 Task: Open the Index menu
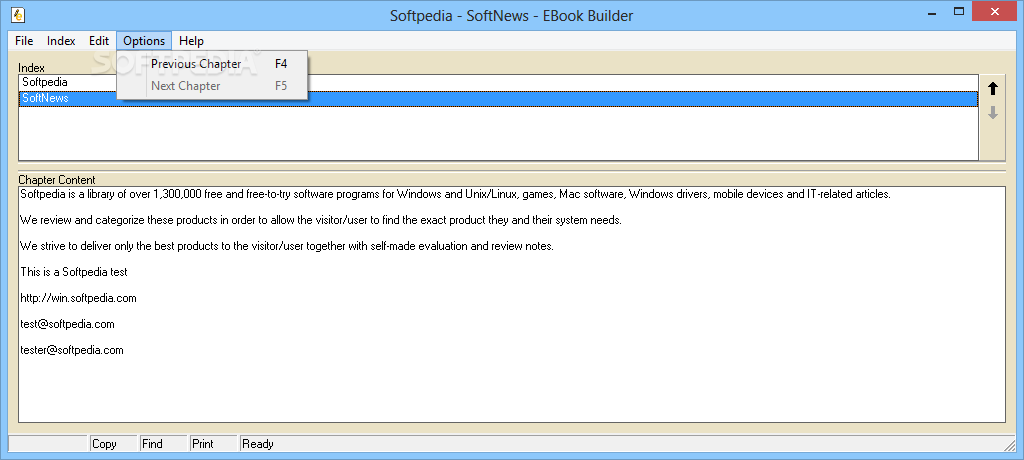click(x=61, y=41)
